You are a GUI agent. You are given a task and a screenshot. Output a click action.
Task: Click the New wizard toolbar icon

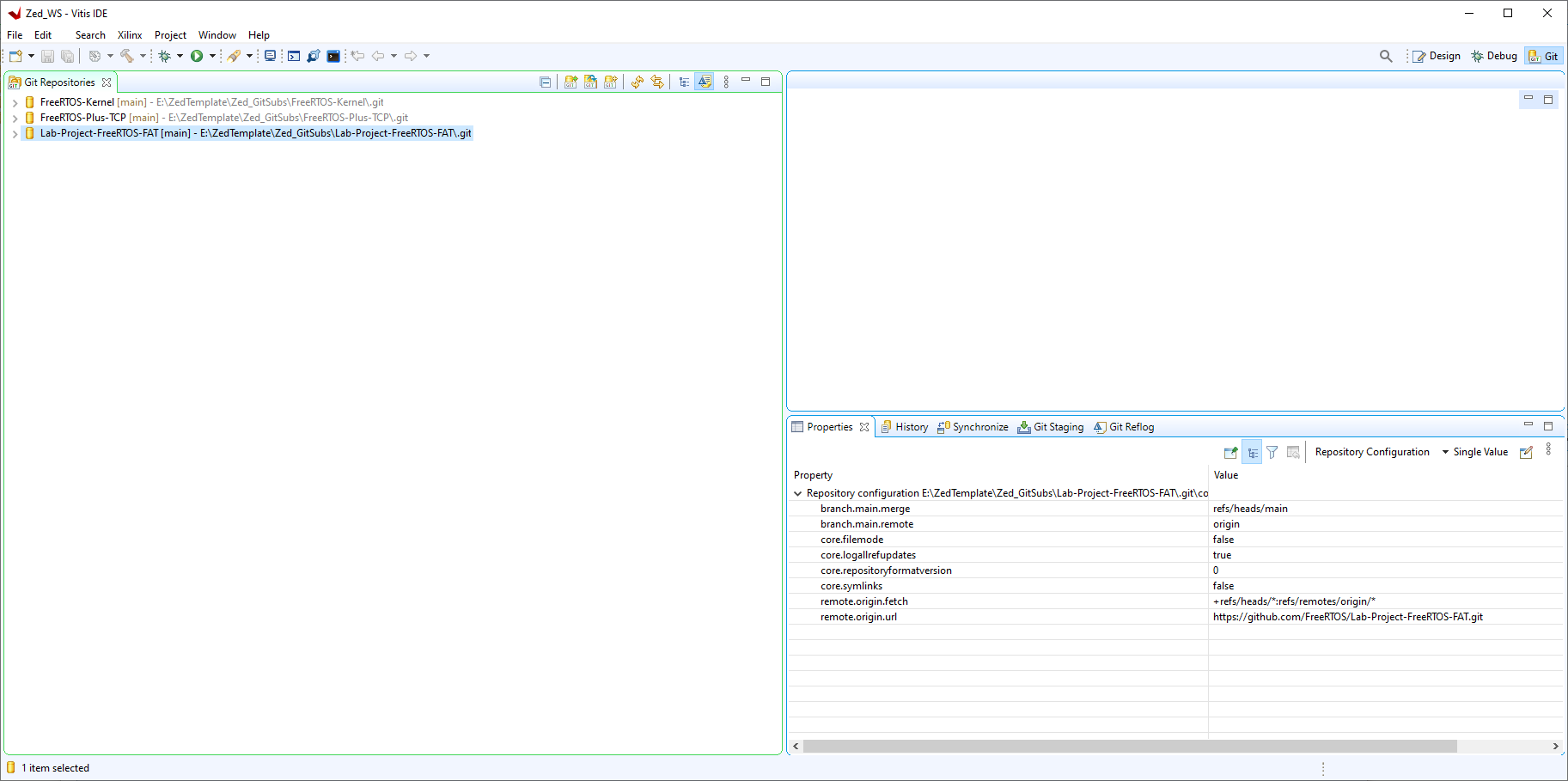tap(15, 56)
